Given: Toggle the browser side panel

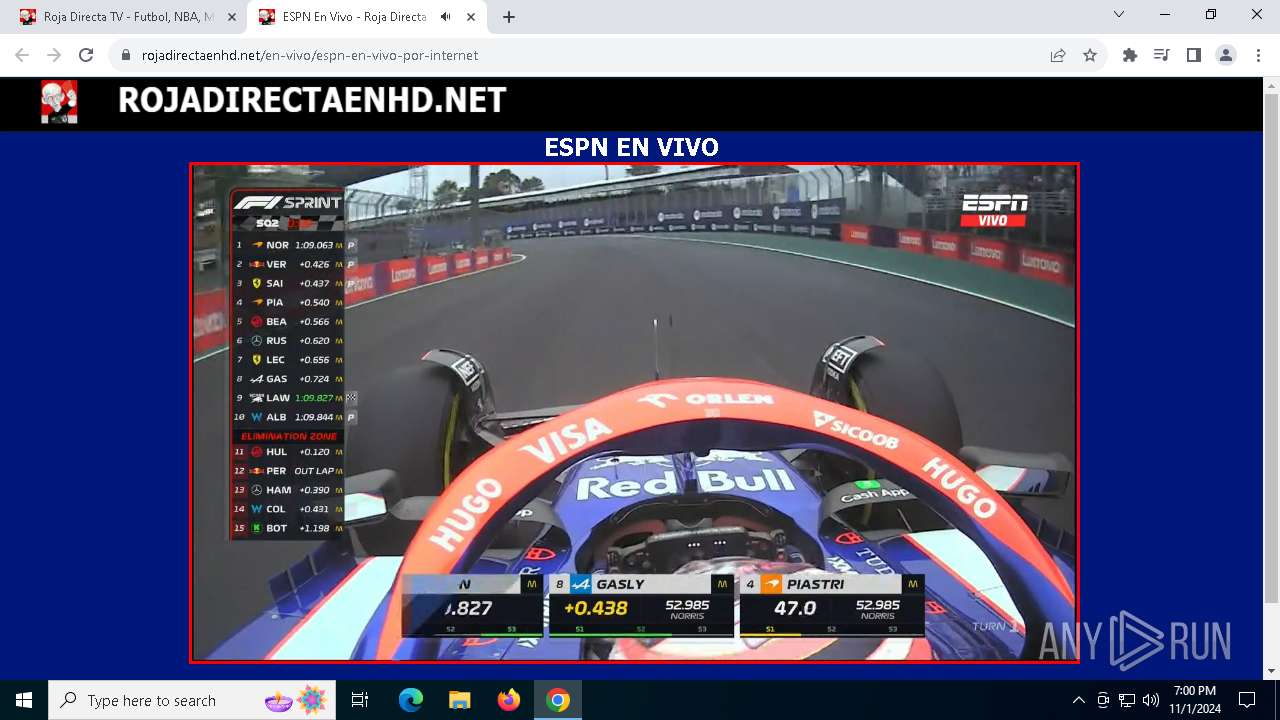Looking at the screenshot, I should pos(1194,56).
